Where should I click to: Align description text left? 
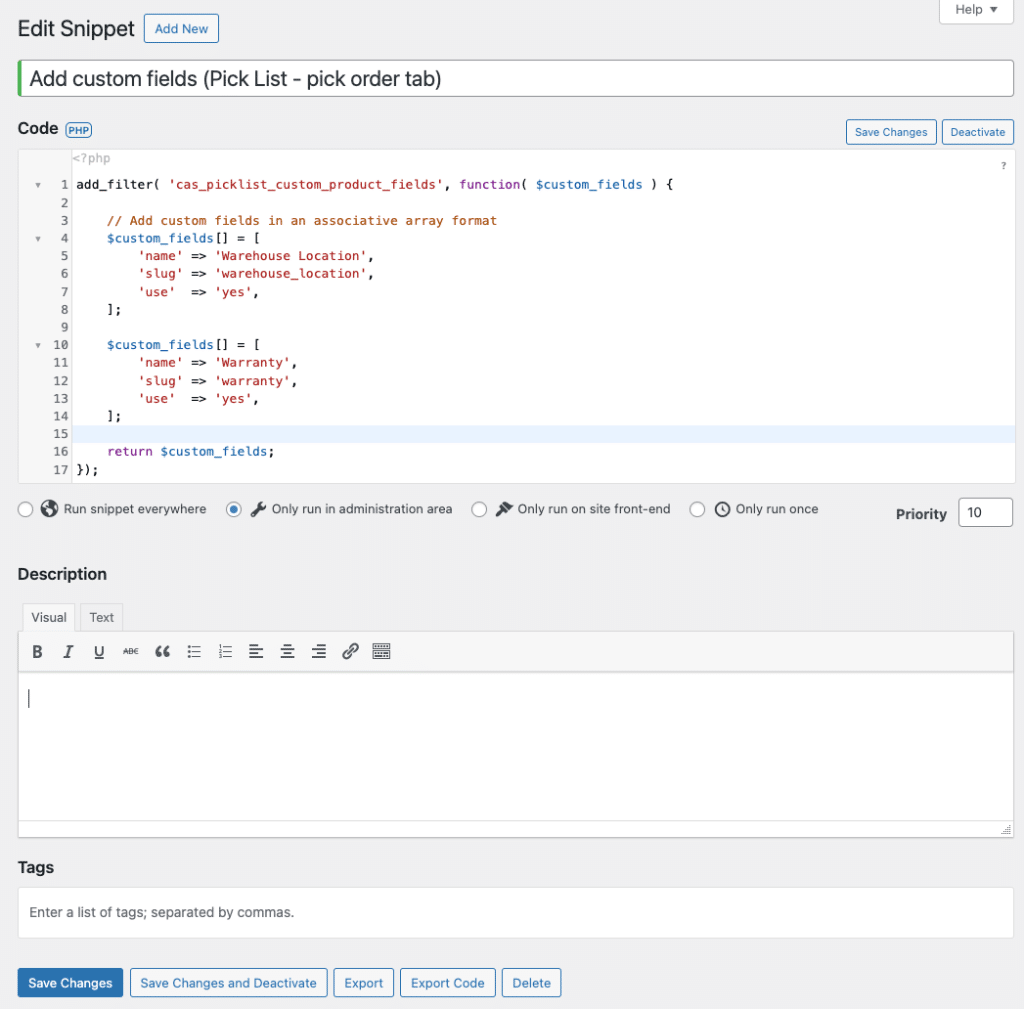(256, 652)
